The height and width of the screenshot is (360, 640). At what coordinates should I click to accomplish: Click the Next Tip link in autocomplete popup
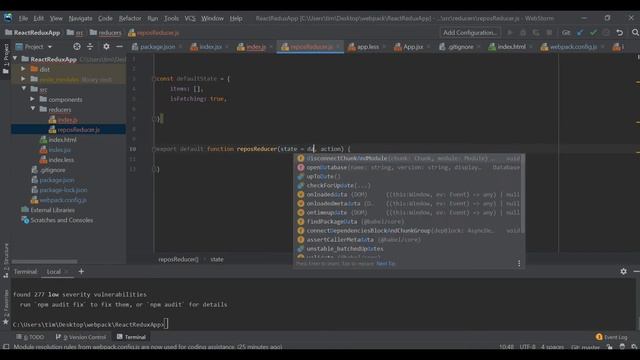[x=386, y=264]
